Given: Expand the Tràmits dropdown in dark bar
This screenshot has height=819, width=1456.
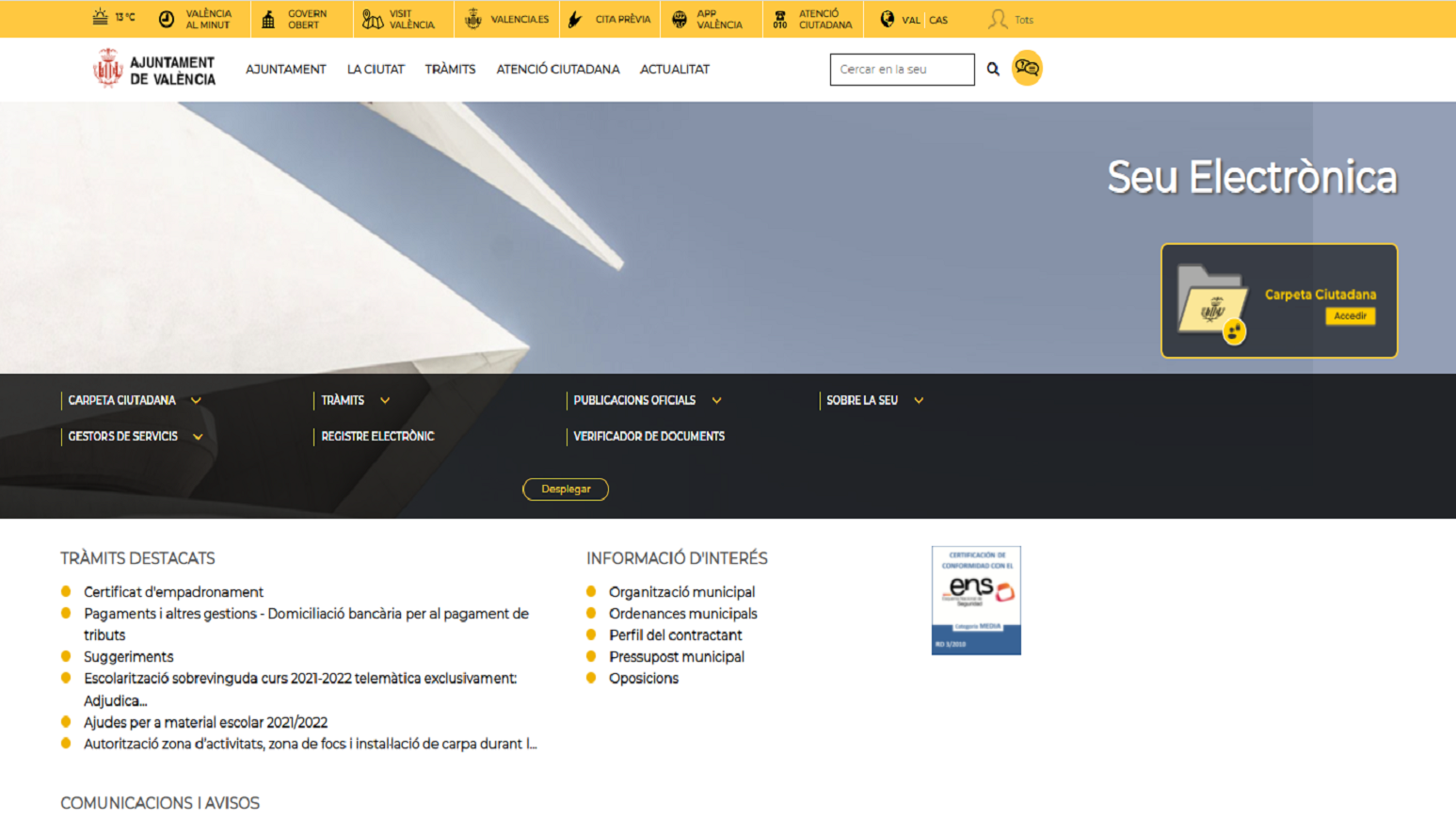Looking at the screenshot, I should pos(385,400).
